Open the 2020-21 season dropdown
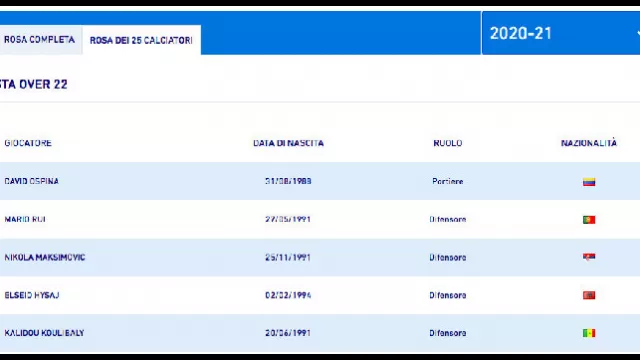The width and height of the screenshot is (640, 360). coord(561,33)
